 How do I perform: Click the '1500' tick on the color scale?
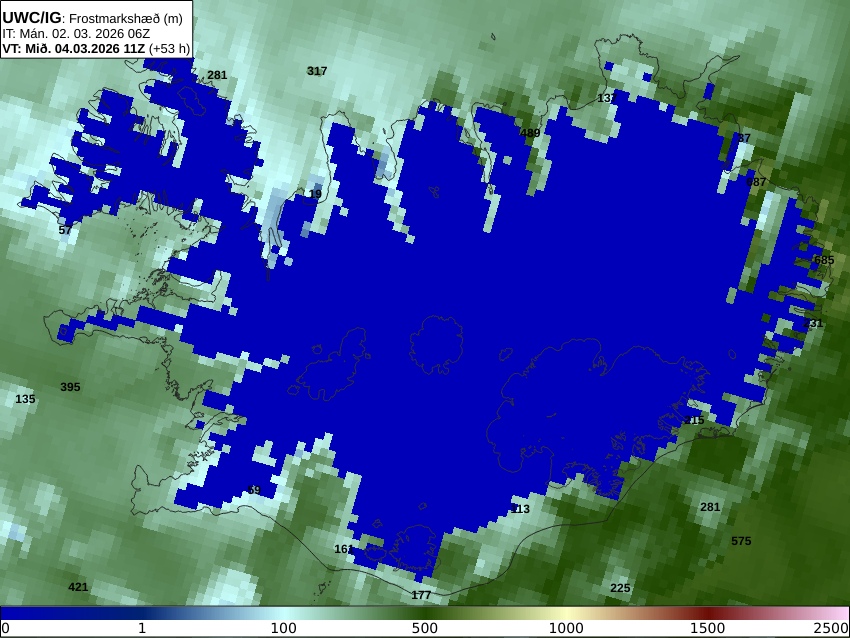pos(707,629)
